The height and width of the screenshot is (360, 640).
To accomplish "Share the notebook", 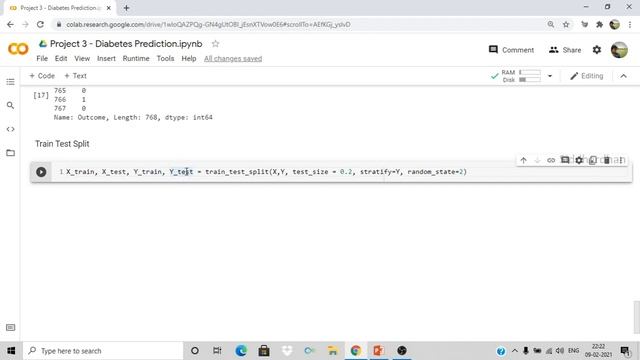I will click(565, 50).
